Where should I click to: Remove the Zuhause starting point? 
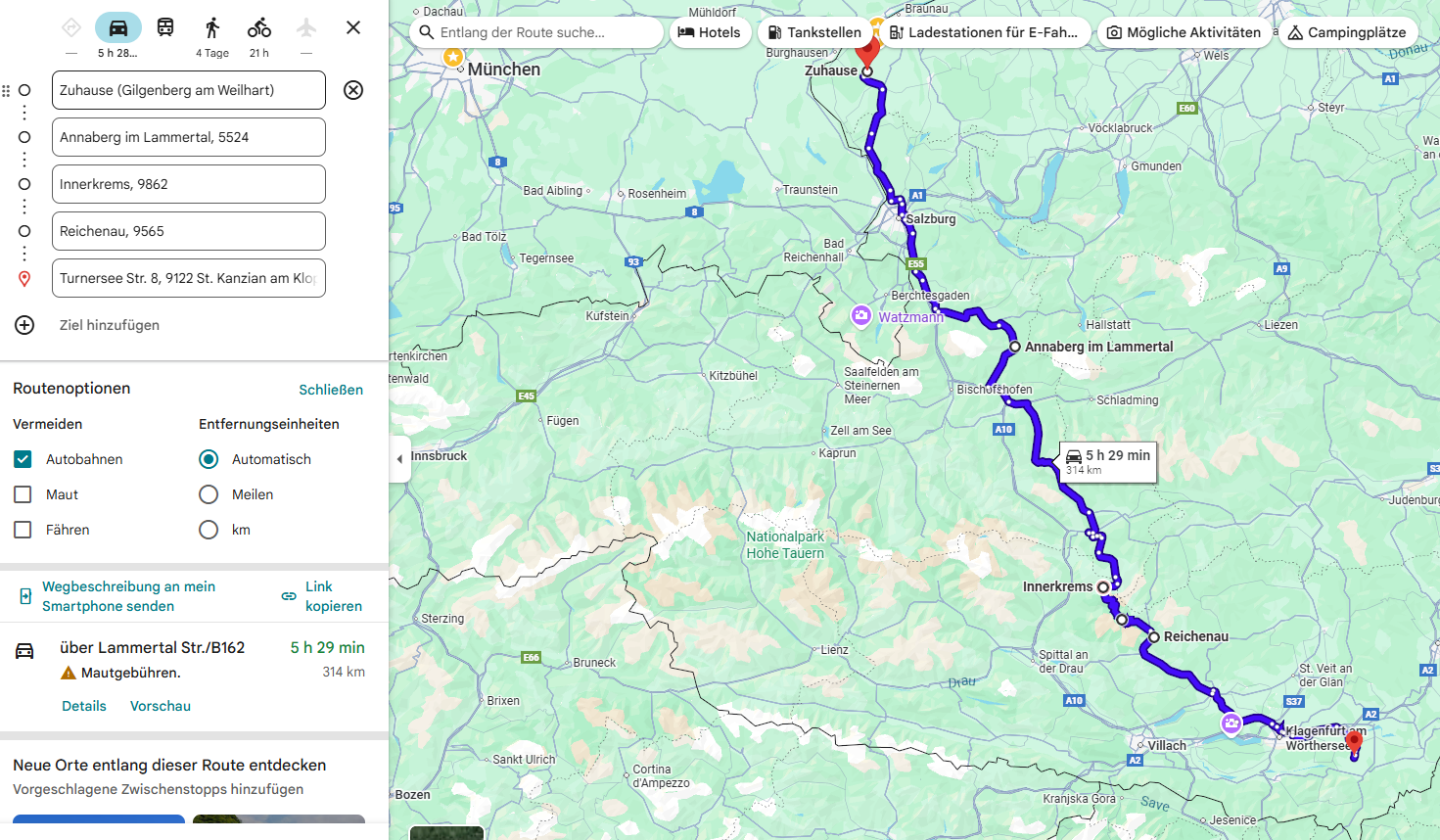353,90
